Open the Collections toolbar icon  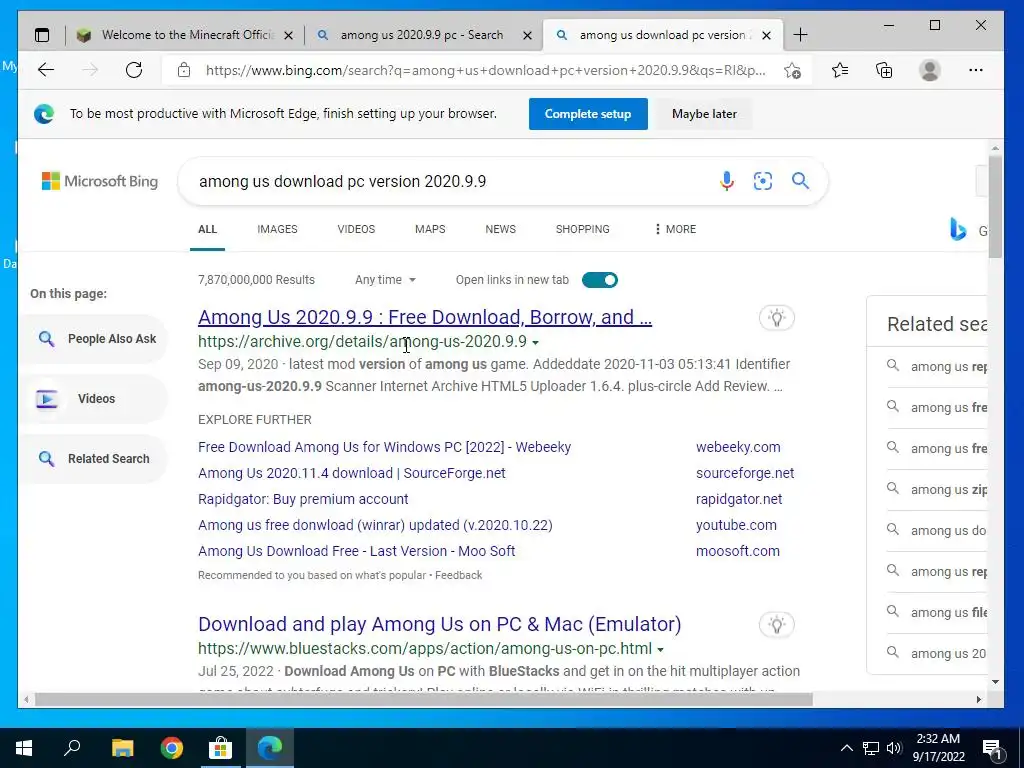(884, 70)
